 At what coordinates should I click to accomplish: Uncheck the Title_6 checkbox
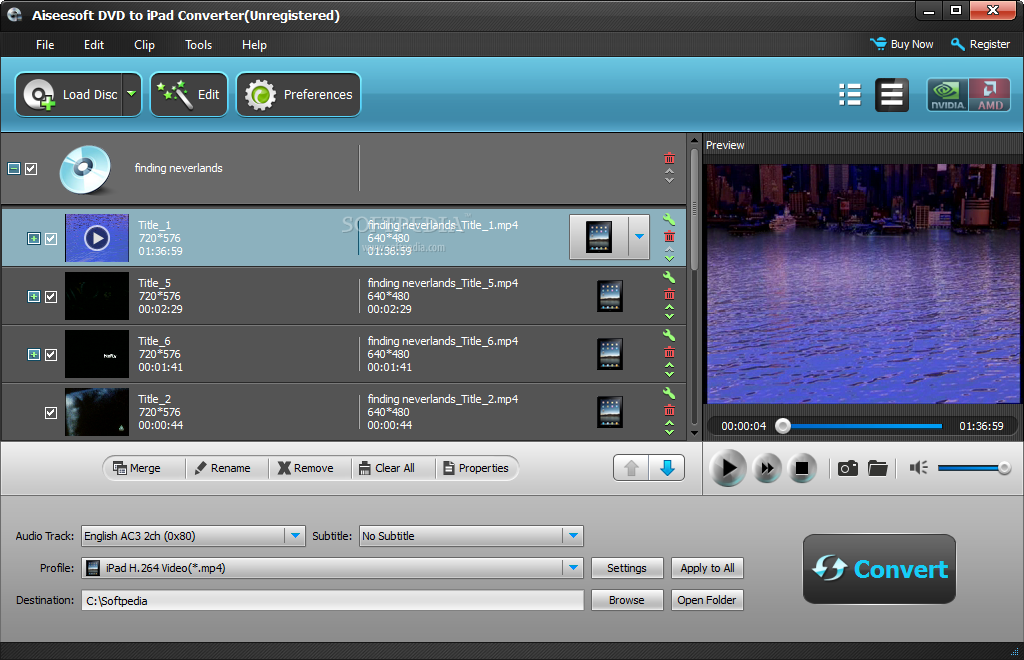click(x=51, y=355)
